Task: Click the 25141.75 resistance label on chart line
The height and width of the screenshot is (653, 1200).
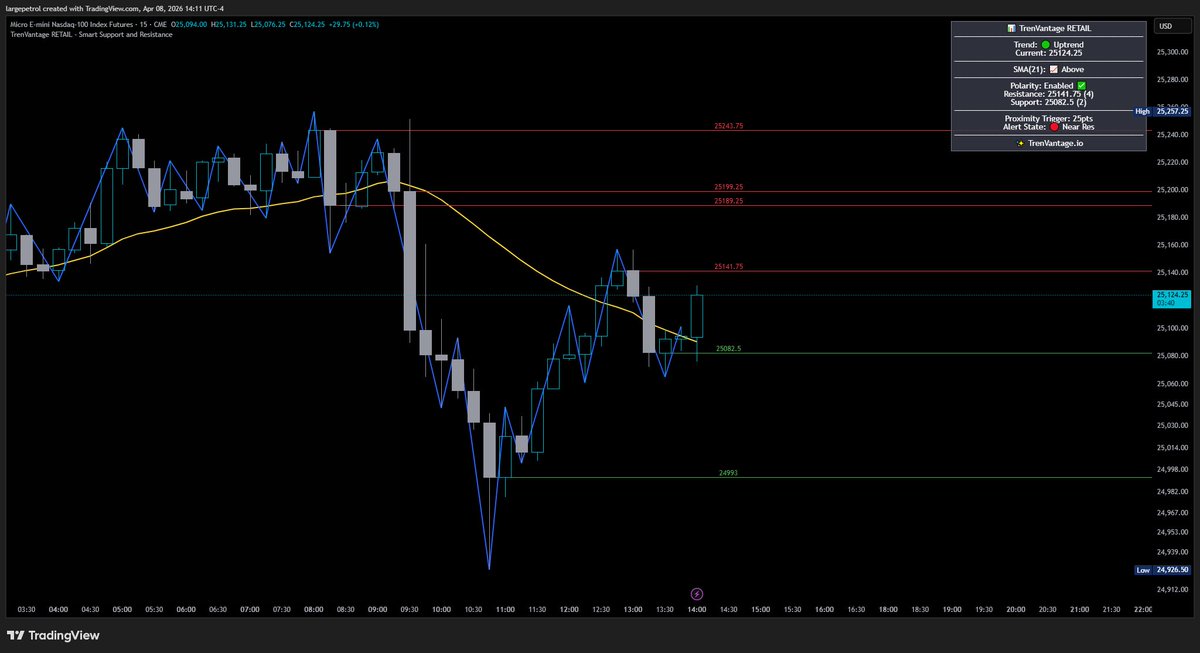Action: click(729, 267)
